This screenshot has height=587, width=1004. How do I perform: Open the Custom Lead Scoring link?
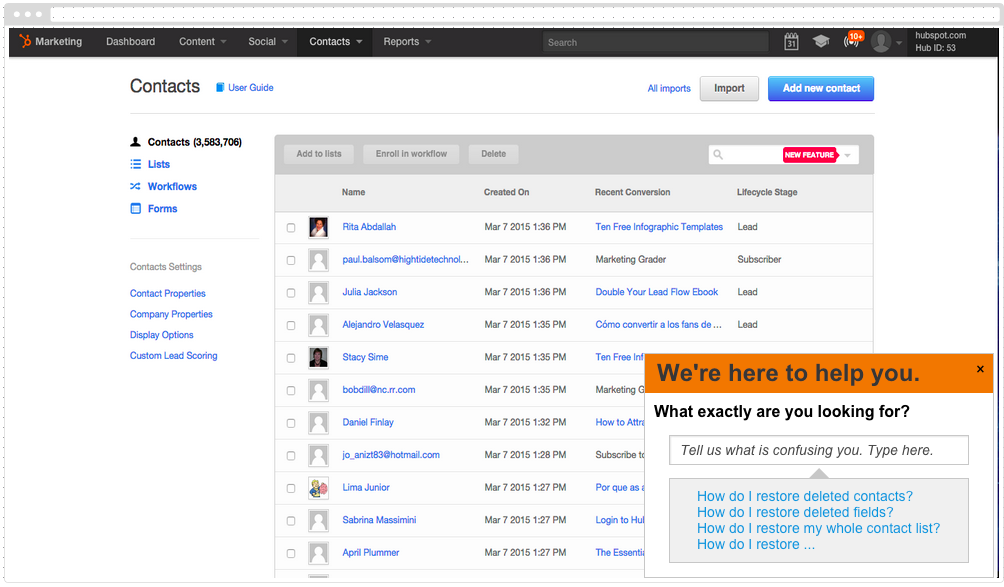tap(173, 356)
